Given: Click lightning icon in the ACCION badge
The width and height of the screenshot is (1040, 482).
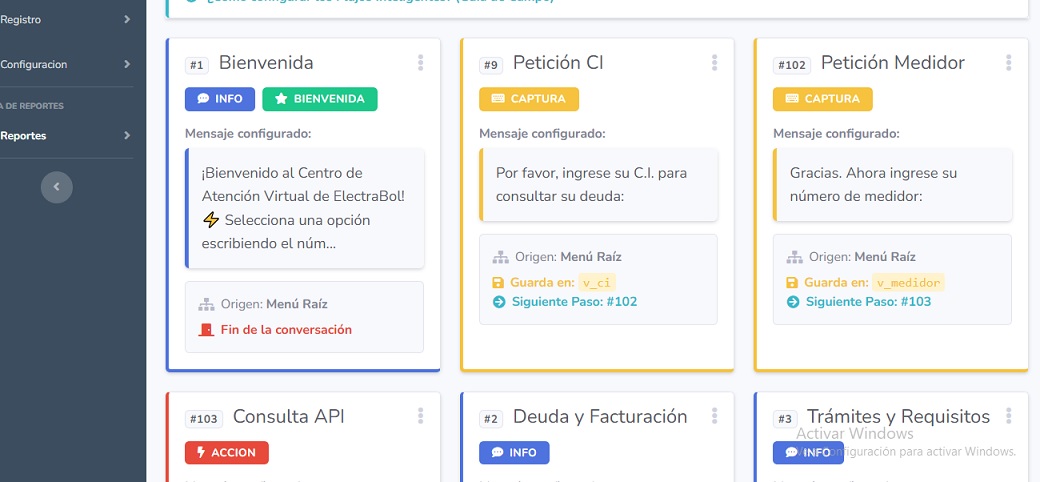Looking at the screenshot, I should 201,453.
